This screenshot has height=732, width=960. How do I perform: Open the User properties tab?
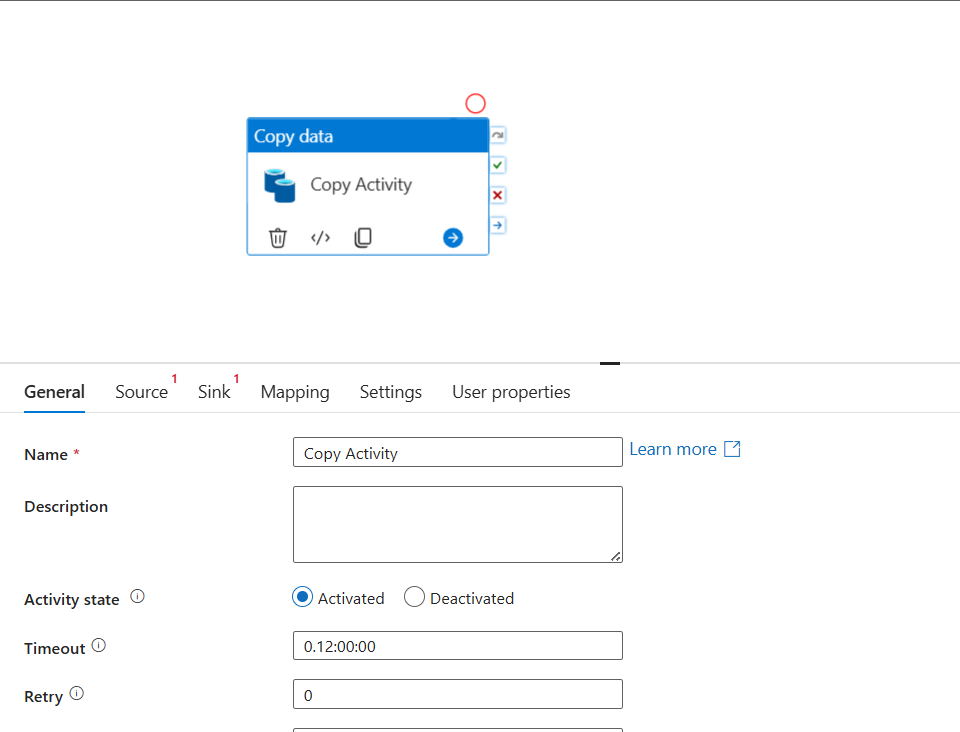pos(511,392)
